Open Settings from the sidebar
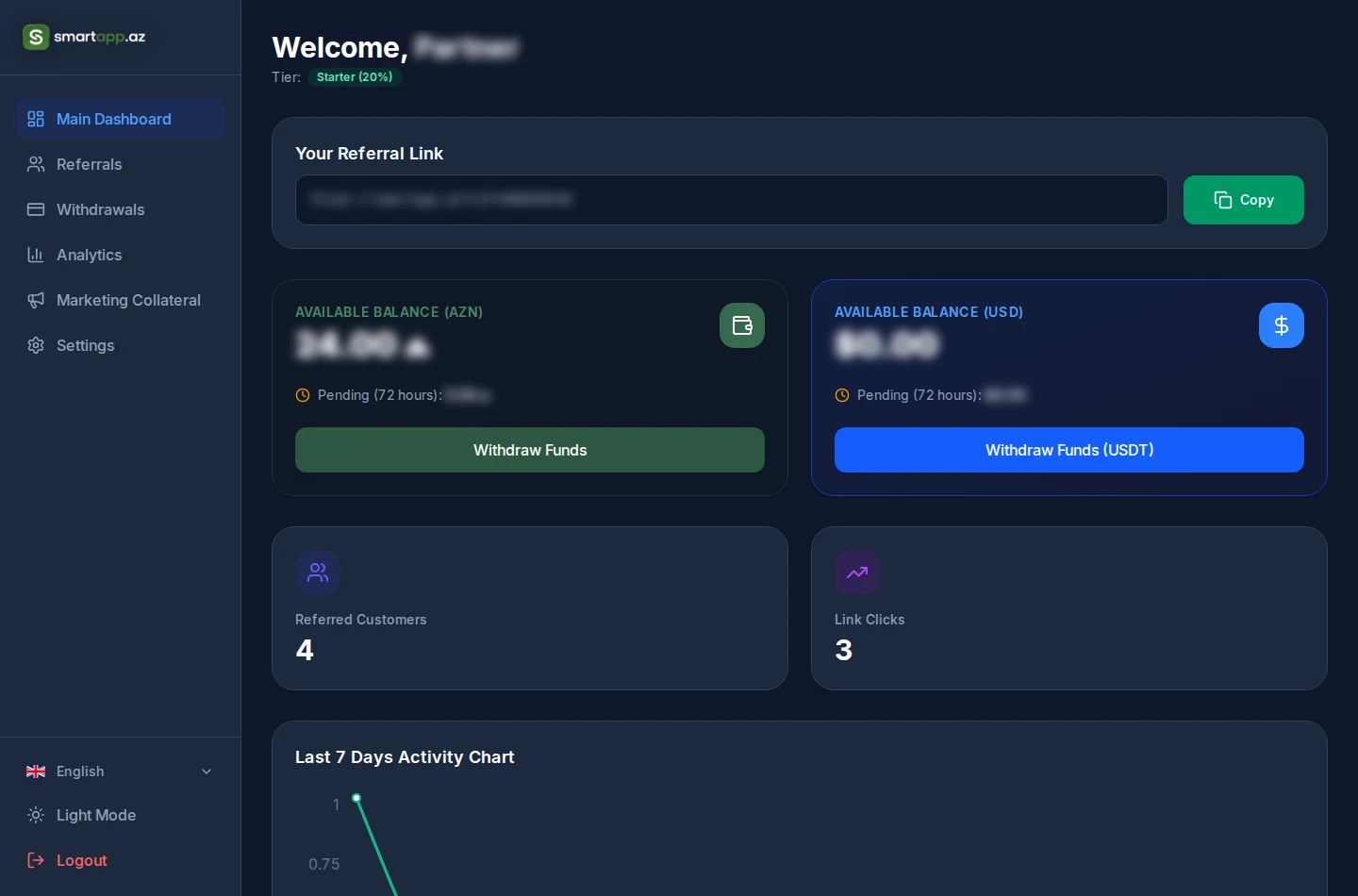The width and height of the screenshot is (1358, 896). point(121,345)
